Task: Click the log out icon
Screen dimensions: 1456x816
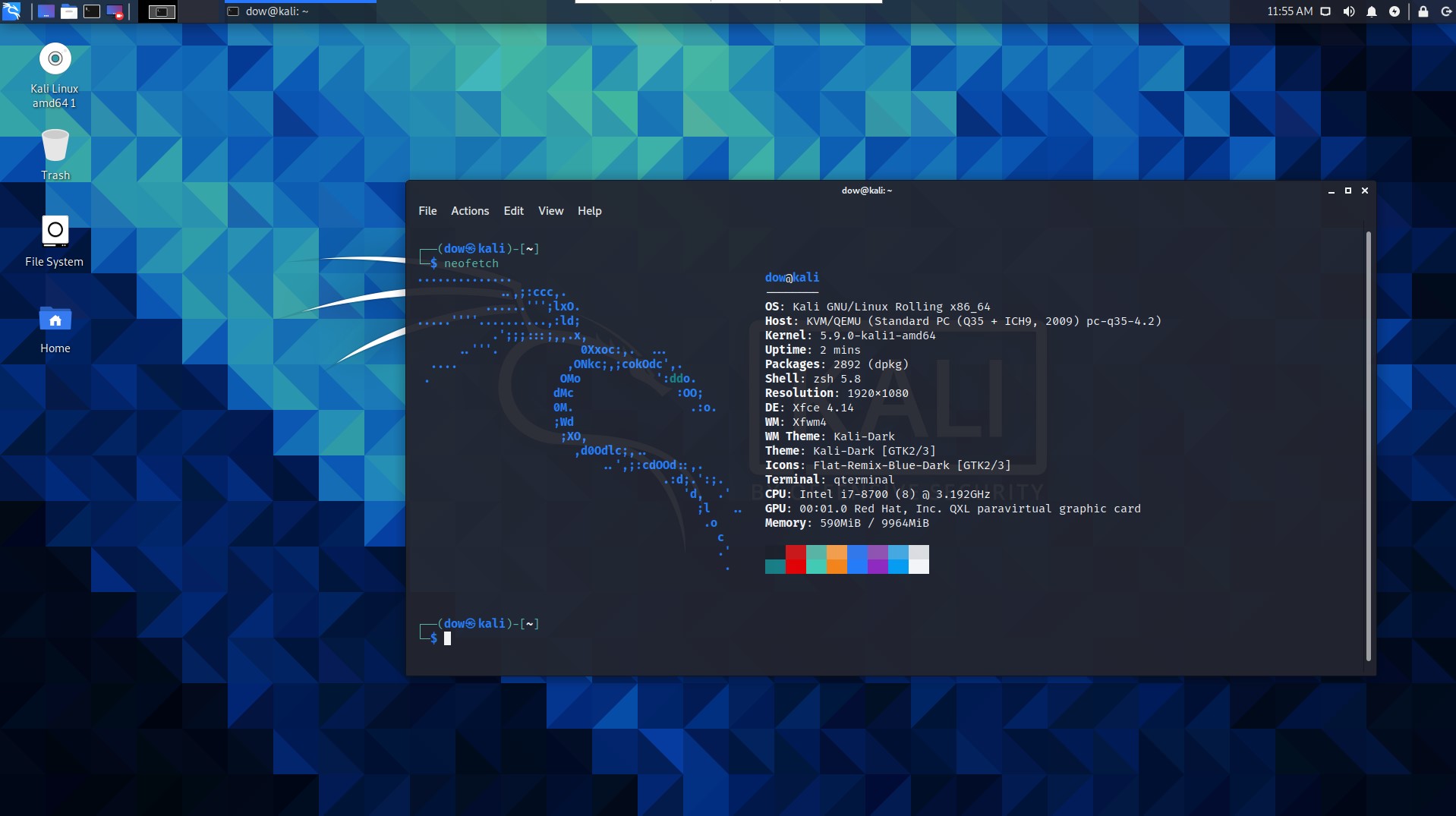Action: coord(1446,11)
